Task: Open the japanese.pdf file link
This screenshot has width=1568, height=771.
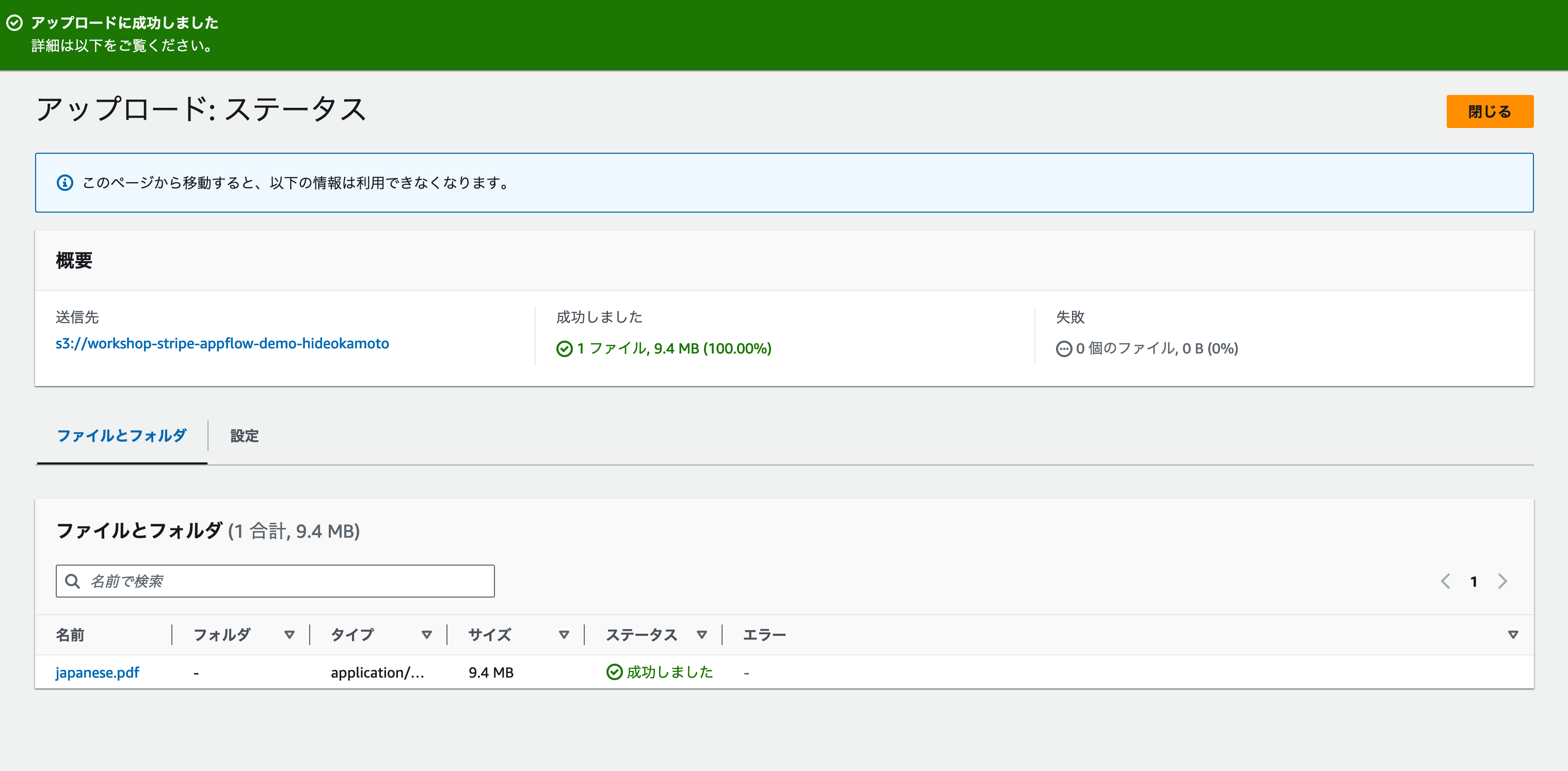Action: point(97,672)
